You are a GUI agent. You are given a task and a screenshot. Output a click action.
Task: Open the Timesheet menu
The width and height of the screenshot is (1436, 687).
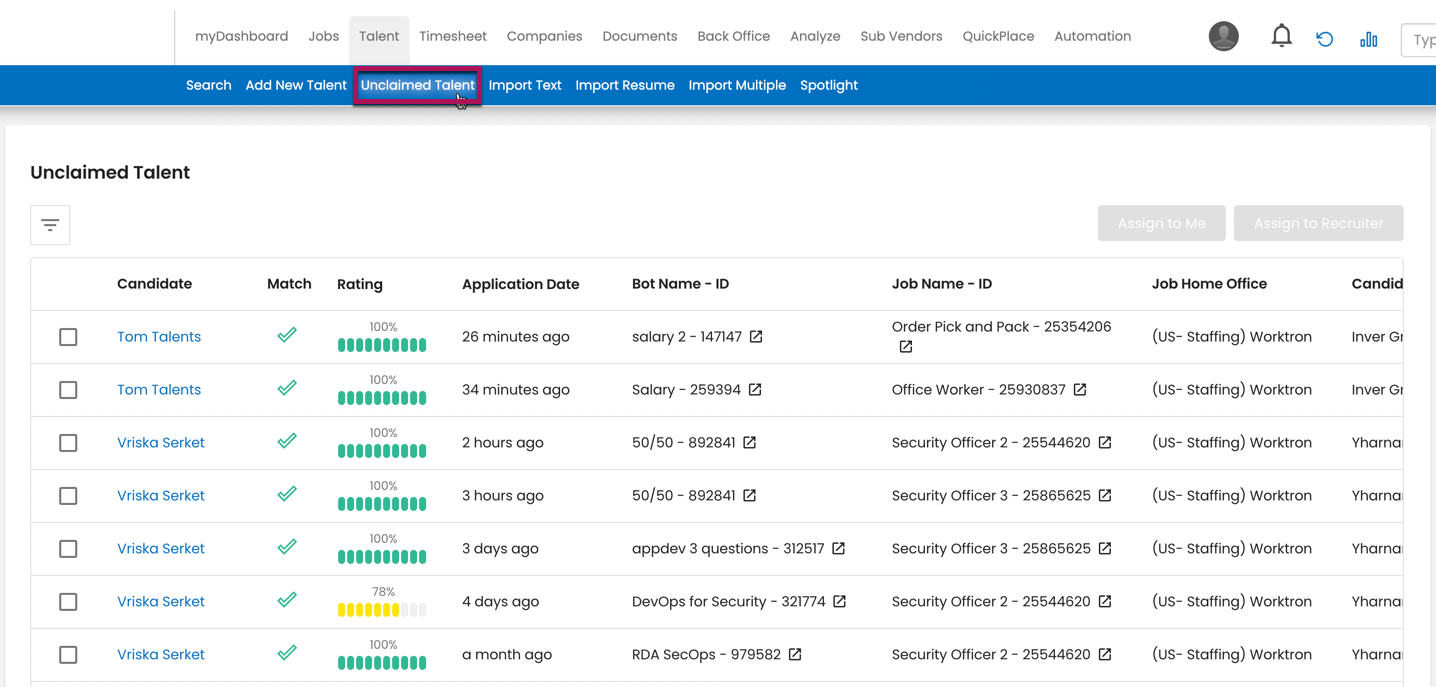[453, 36]
